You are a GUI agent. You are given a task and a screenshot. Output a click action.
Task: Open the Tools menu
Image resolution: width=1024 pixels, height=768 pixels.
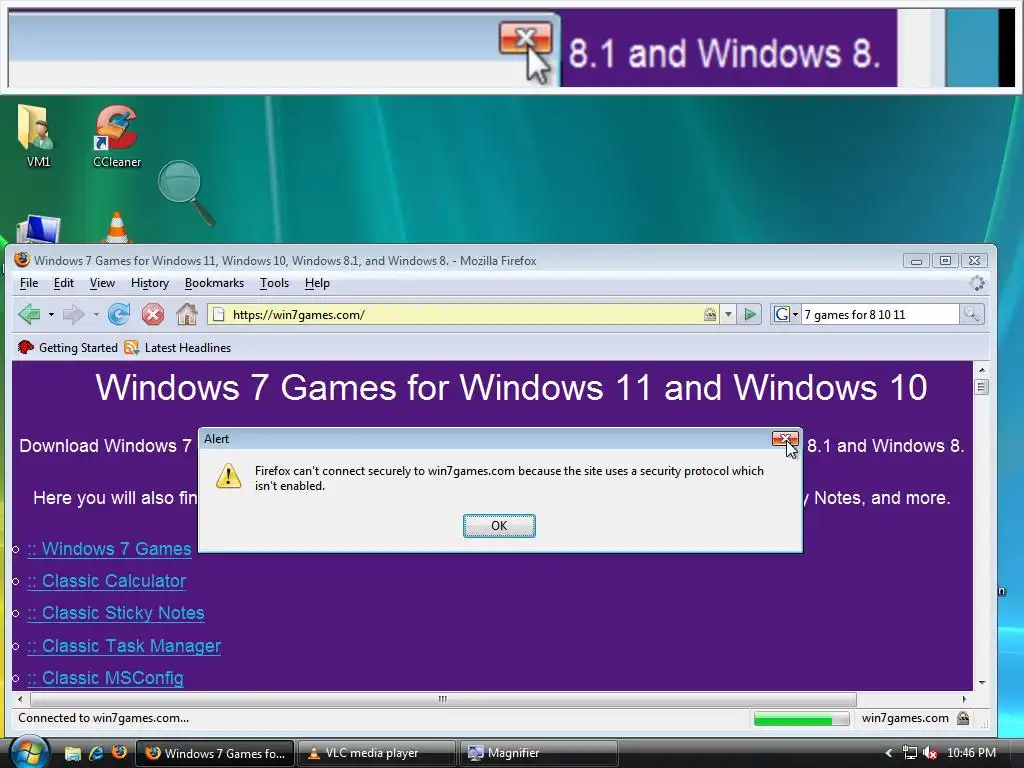click(x=274, y=283)
